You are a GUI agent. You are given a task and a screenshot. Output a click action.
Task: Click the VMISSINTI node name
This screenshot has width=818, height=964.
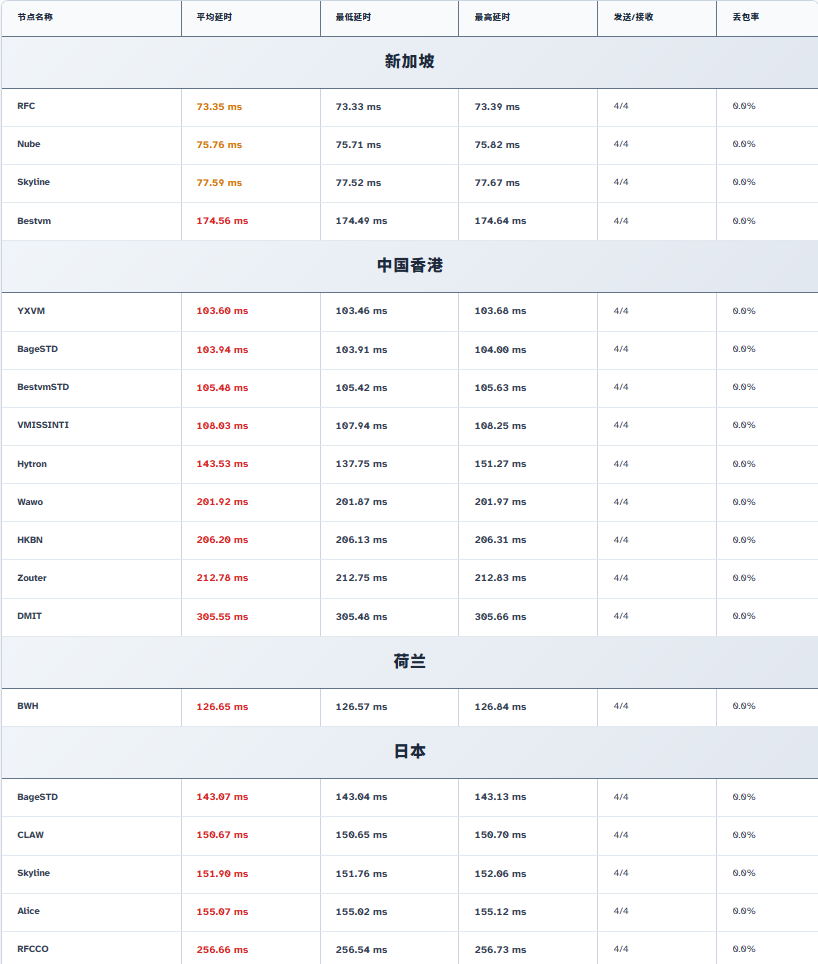(x=43, y=425)
